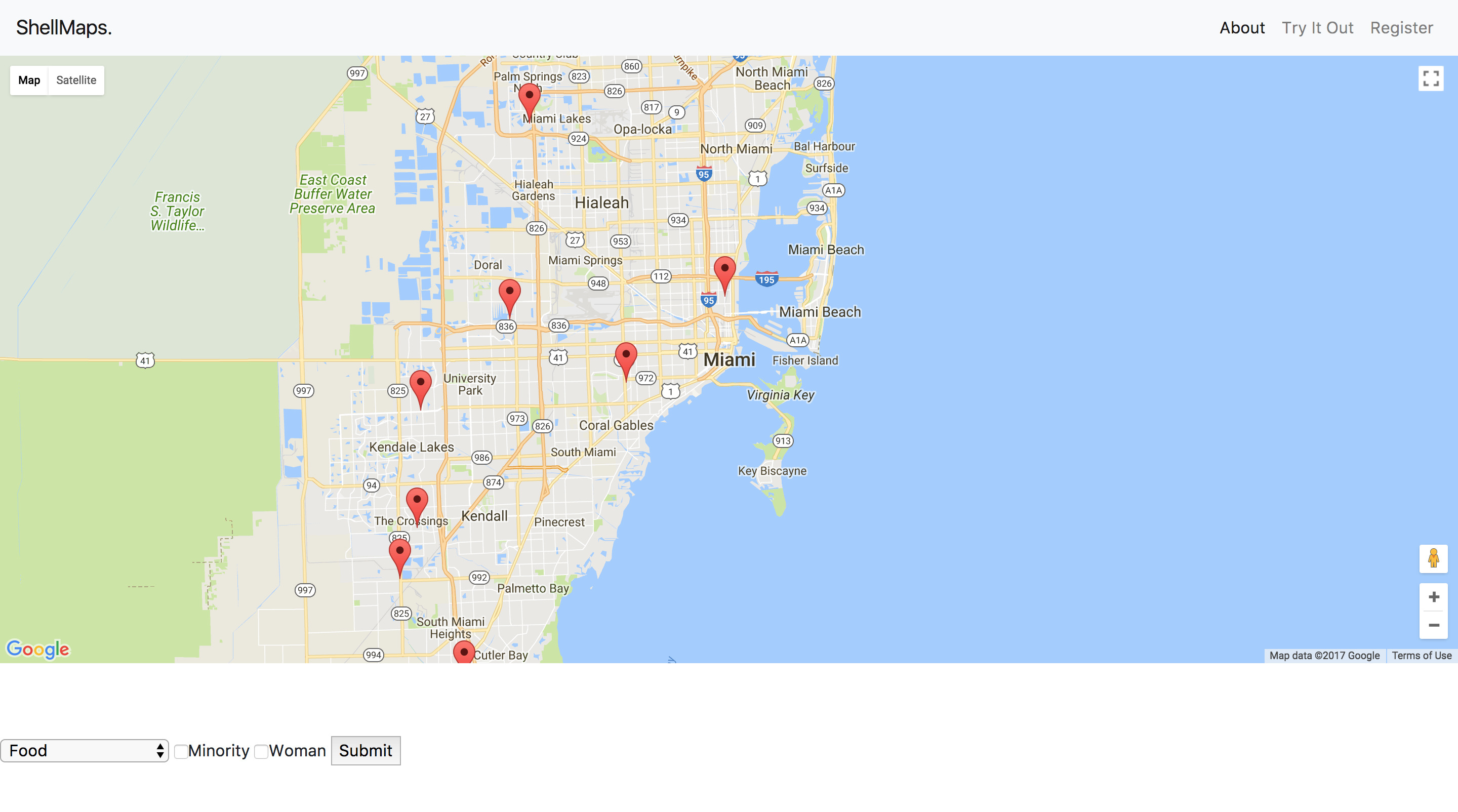Select the Map view tab

[29, 80]
